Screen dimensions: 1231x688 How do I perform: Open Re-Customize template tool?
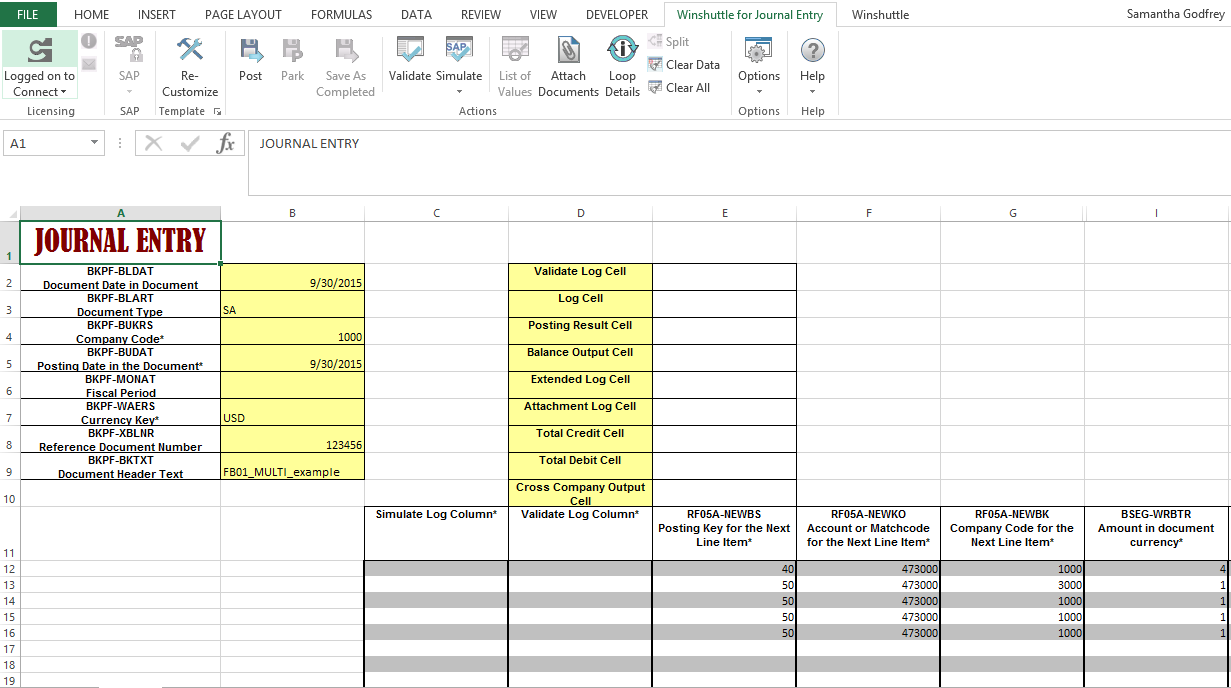(x=190, y=66)
